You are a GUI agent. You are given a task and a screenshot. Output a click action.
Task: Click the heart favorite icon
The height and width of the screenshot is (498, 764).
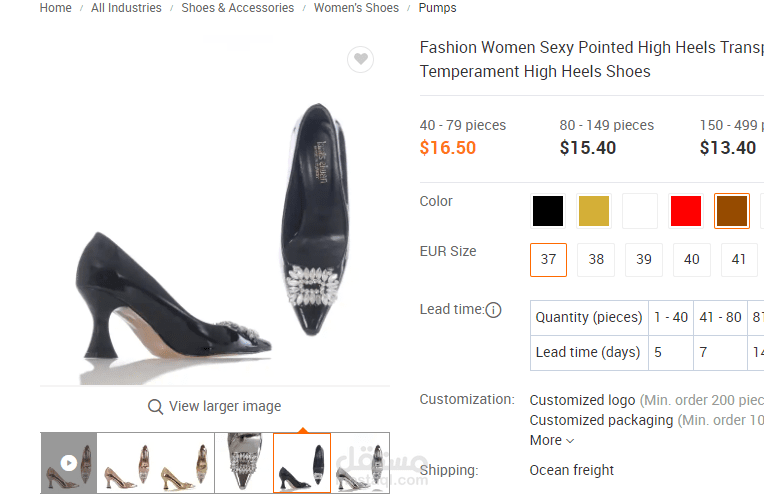361,60
